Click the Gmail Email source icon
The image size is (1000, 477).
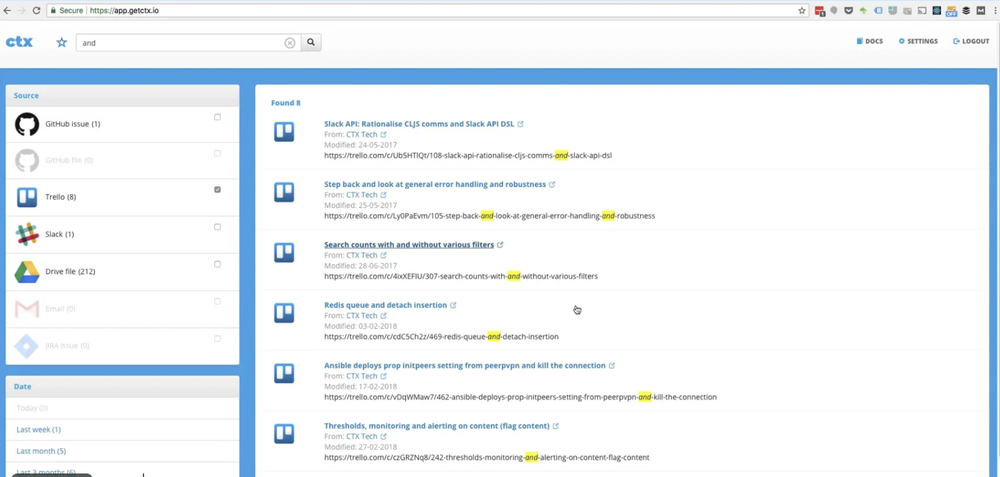point(27,309)
